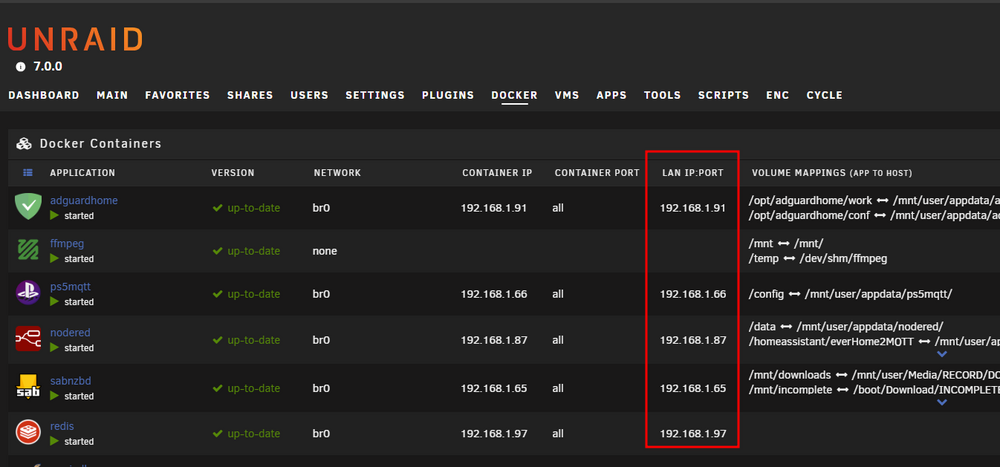Click the redis red stack icon
This screenshot has height=467, width=1000.
pyautogui.click(x=28, y=433)
